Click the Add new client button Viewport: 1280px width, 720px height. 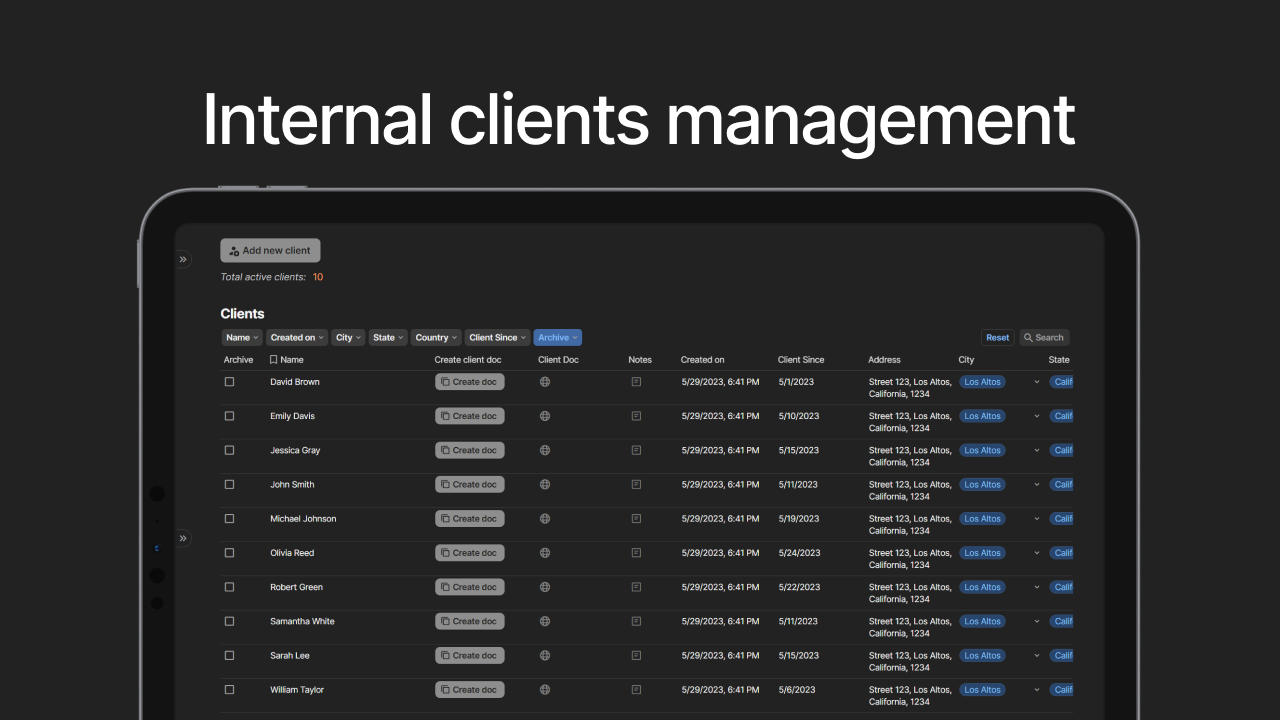point(270,251)
